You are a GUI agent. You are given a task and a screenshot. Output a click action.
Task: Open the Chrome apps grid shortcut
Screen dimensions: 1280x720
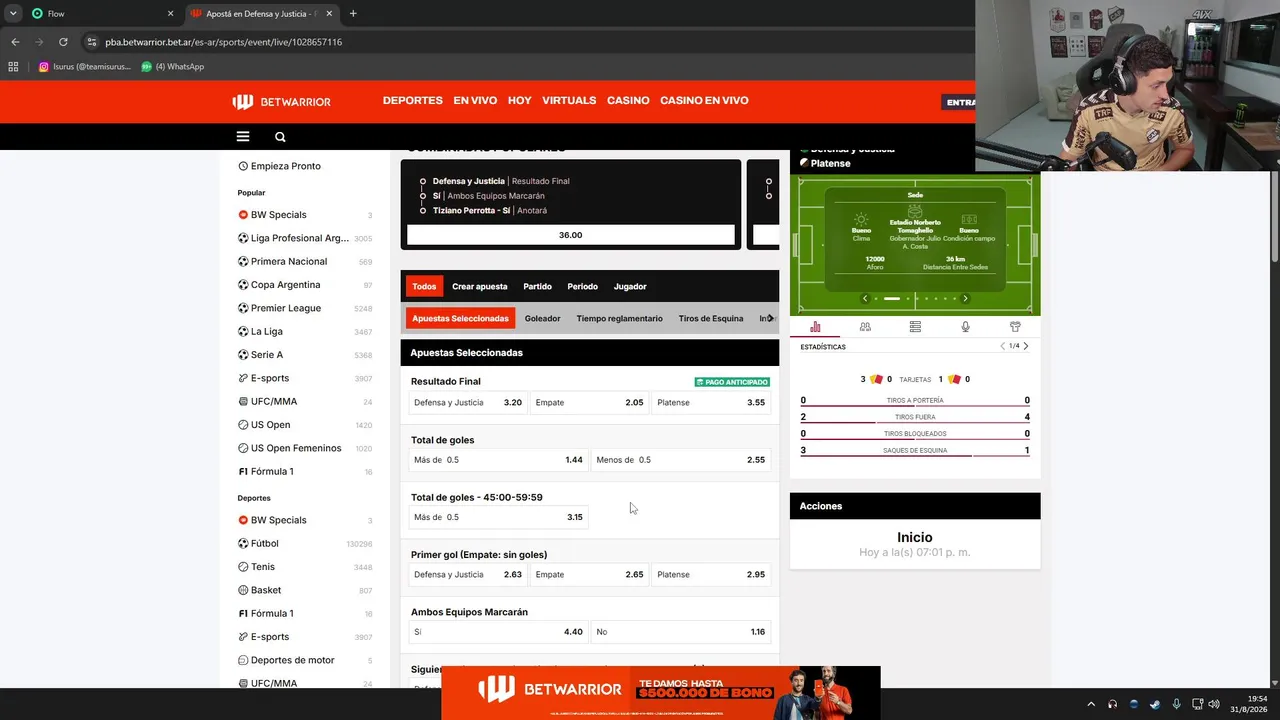pos(13,67)
